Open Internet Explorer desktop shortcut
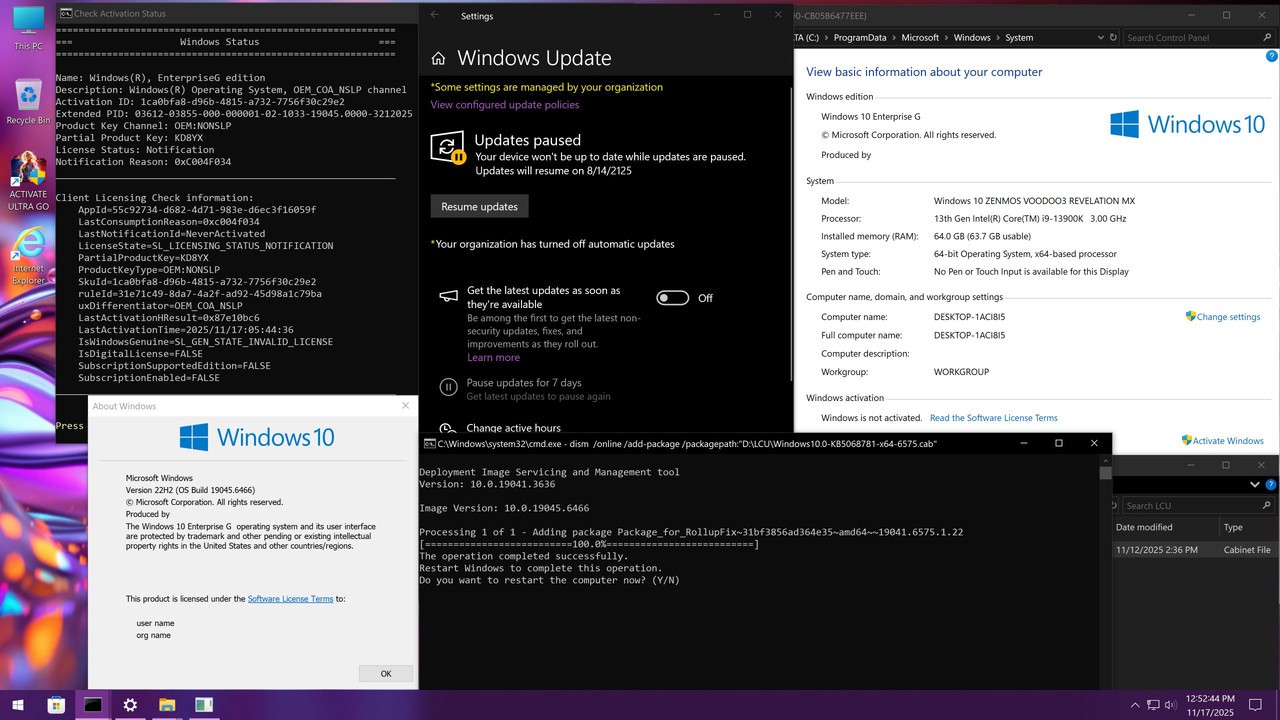The width and height of the screenshot is (1280, 720). click(28, 256)
